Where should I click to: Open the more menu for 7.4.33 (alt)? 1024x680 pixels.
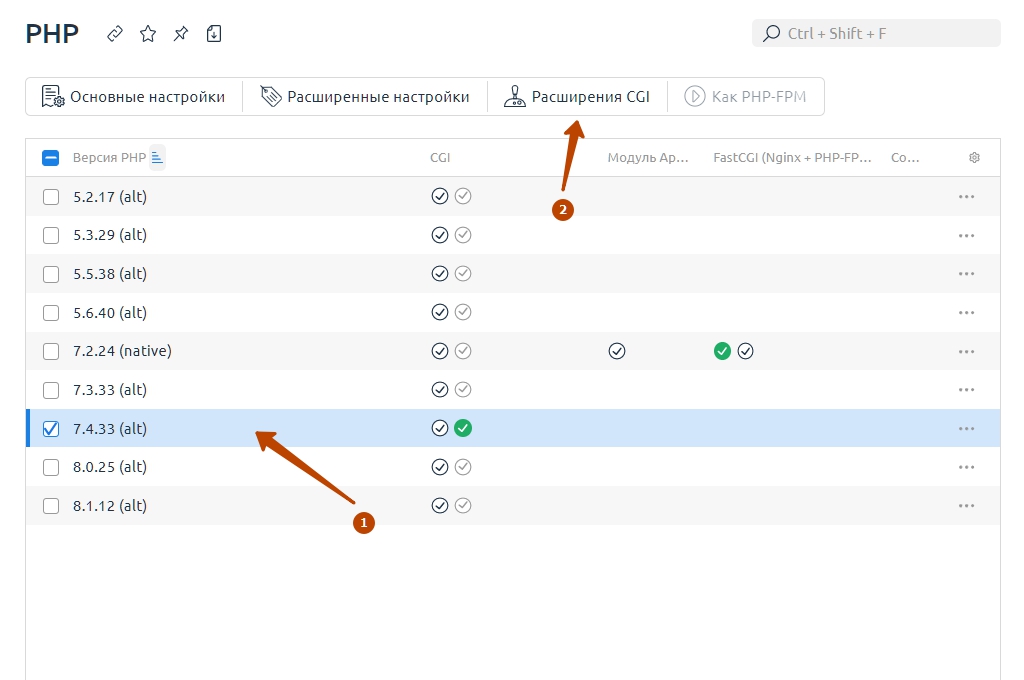coord(967,429)
